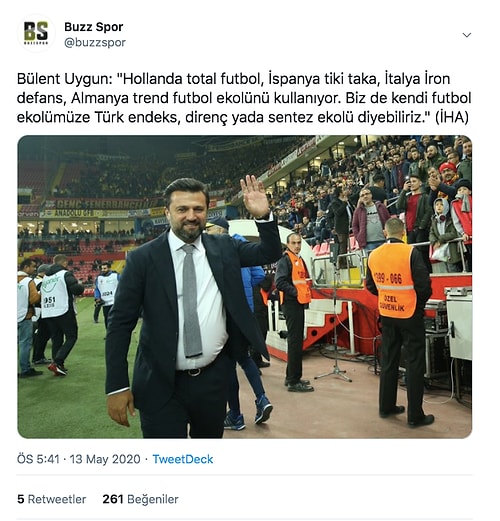Viewport: 500px width, 521px height.
Task: Click the Buzz Spor BS profile avatar
Action: [x=36, y=33]
